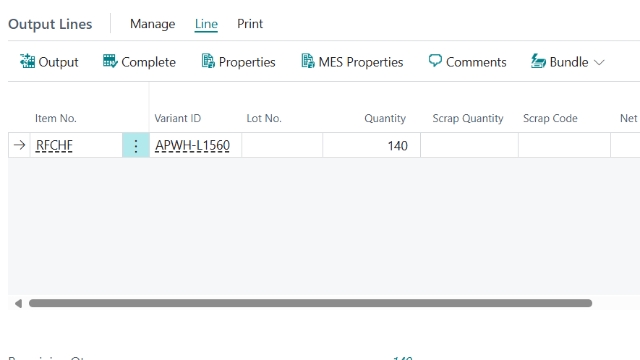Click the Quantity value 140
Viewport: 640px width, 360px height.
click(x=398, y=146)
